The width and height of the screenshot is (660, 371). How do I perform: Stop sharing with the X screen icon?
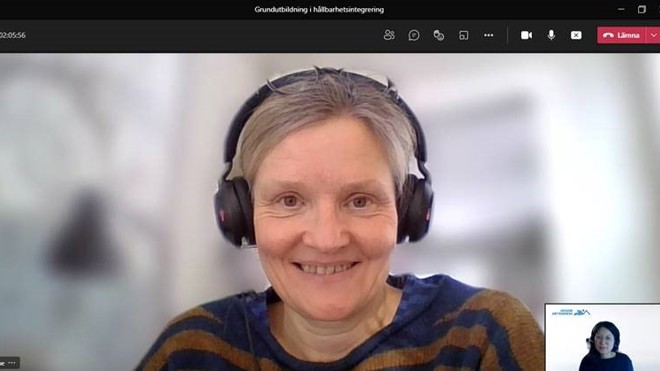click(576, 35)
